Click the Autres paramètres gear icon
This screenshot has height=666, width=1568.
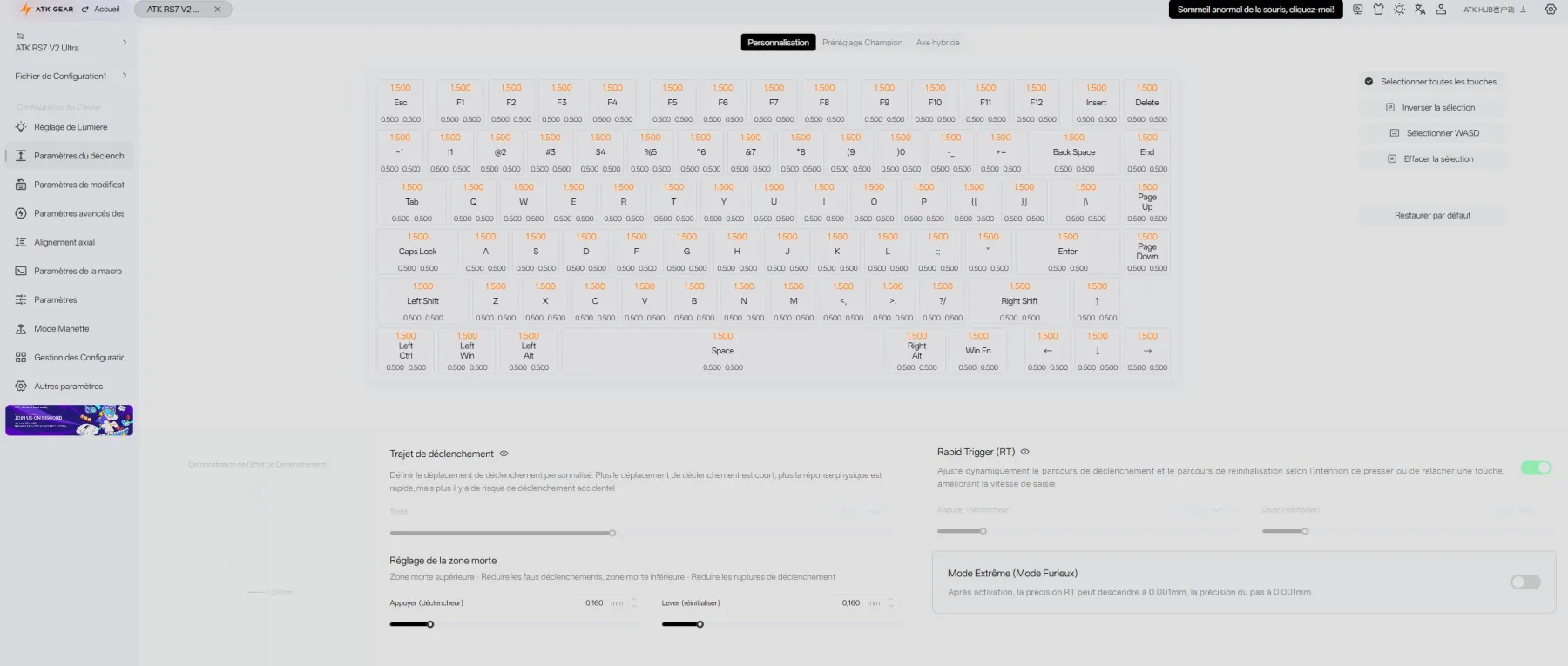[21, 386]
